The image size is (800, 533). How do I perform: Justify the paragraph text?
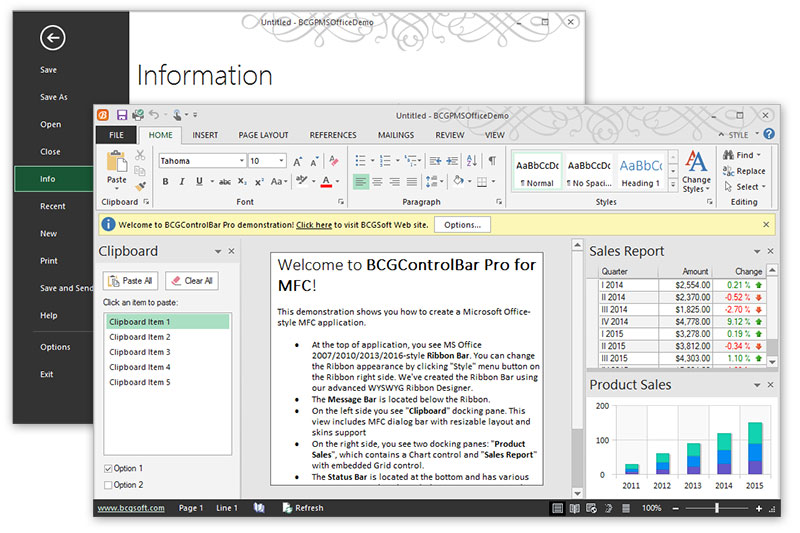[x=412, y=182]
